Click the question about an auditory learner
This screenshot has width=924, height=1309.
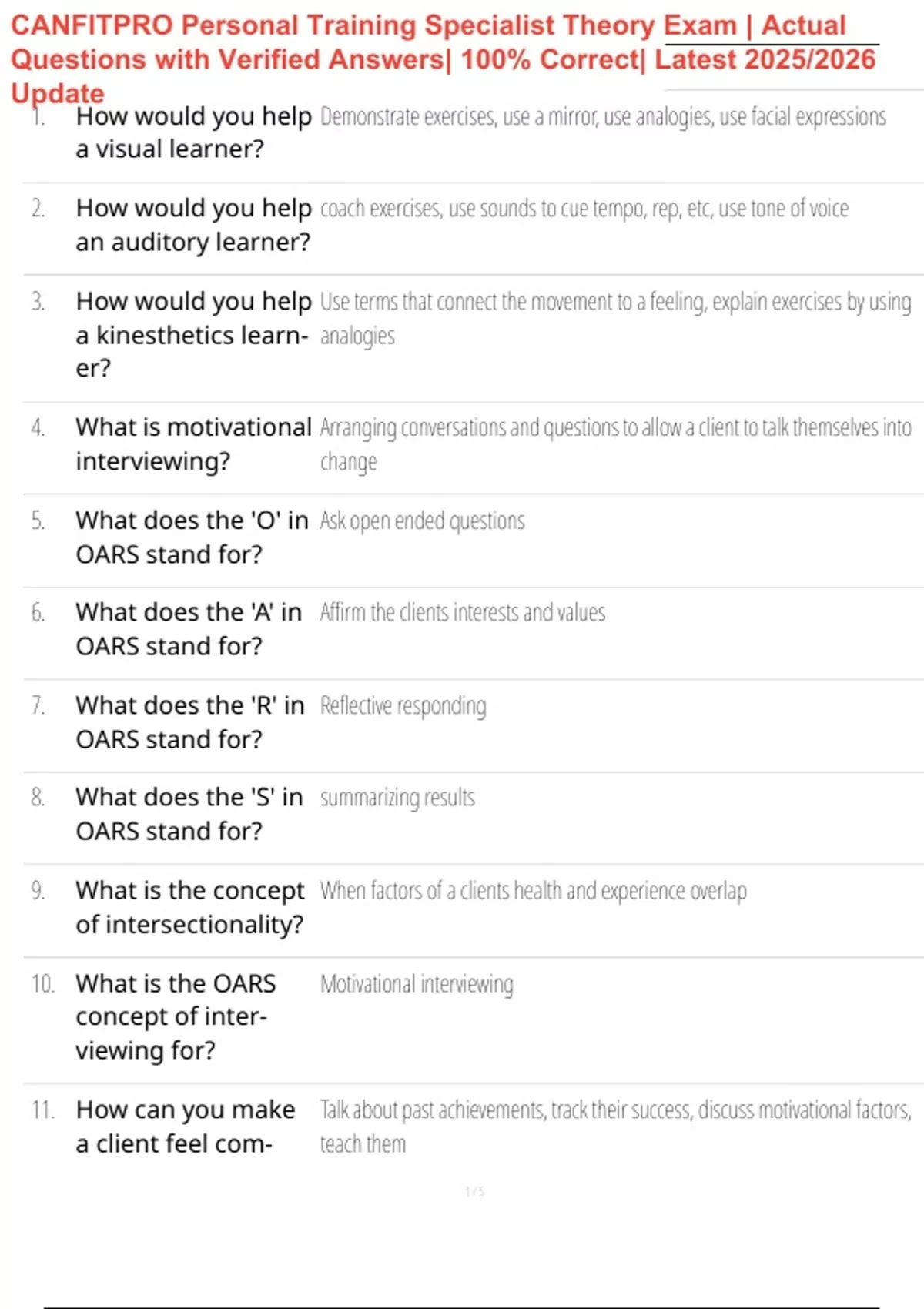(192, 225)
